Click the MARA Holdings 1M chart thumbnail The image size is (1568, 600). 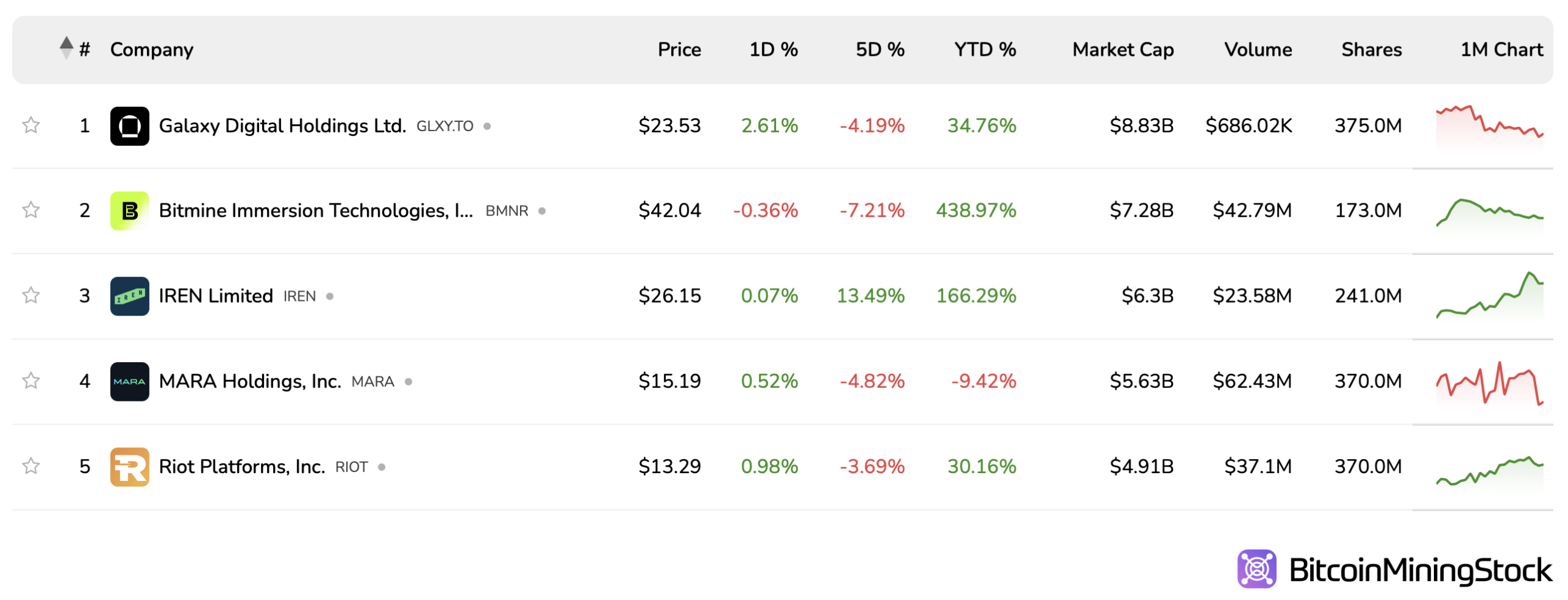1489,382
